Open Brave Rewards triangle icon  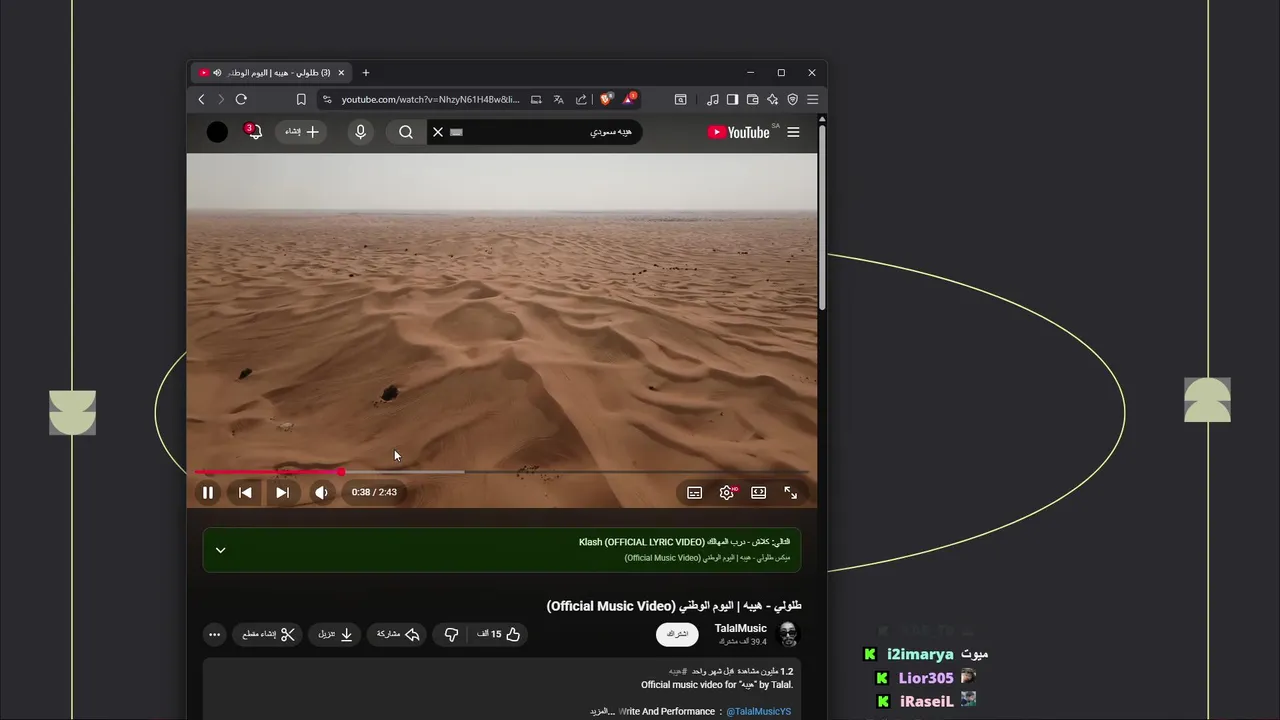pyautogui.click(x=630, y=99)
